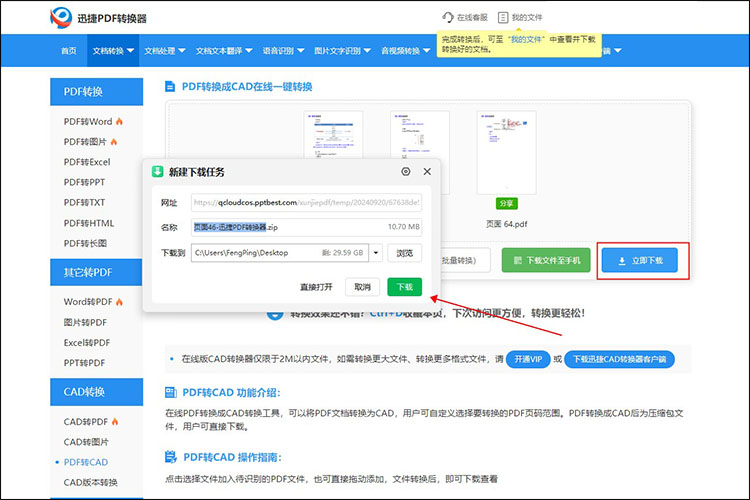Open PDF转Excel in sidebar

click(87, 162)
